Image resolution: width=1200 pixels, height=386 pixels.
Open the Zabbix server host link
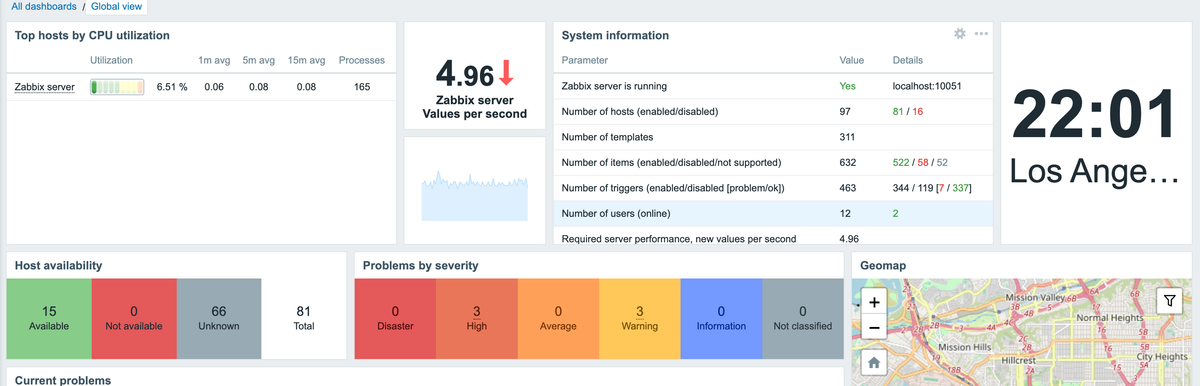(x=44, y=87)
